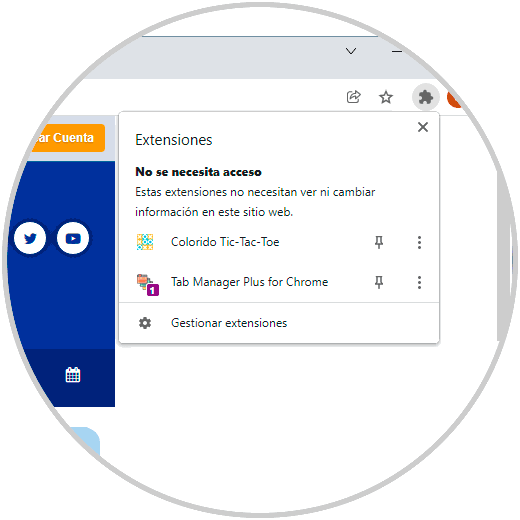Click the Gestionar extensiones gear icon
Viewport: 520px width, 520px height.
coord(145,323)
